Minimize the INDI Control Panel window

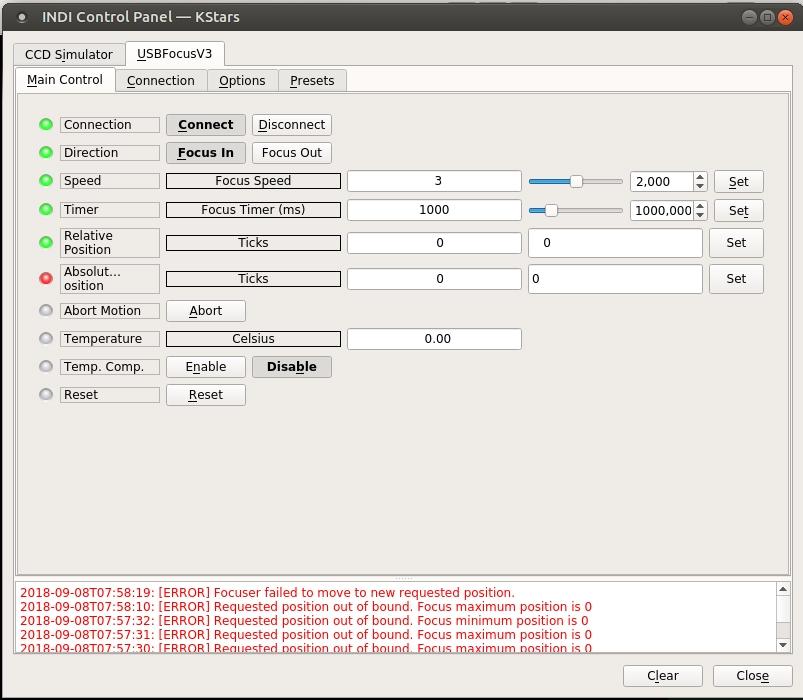pyautogui.click(x=749, y=17)
